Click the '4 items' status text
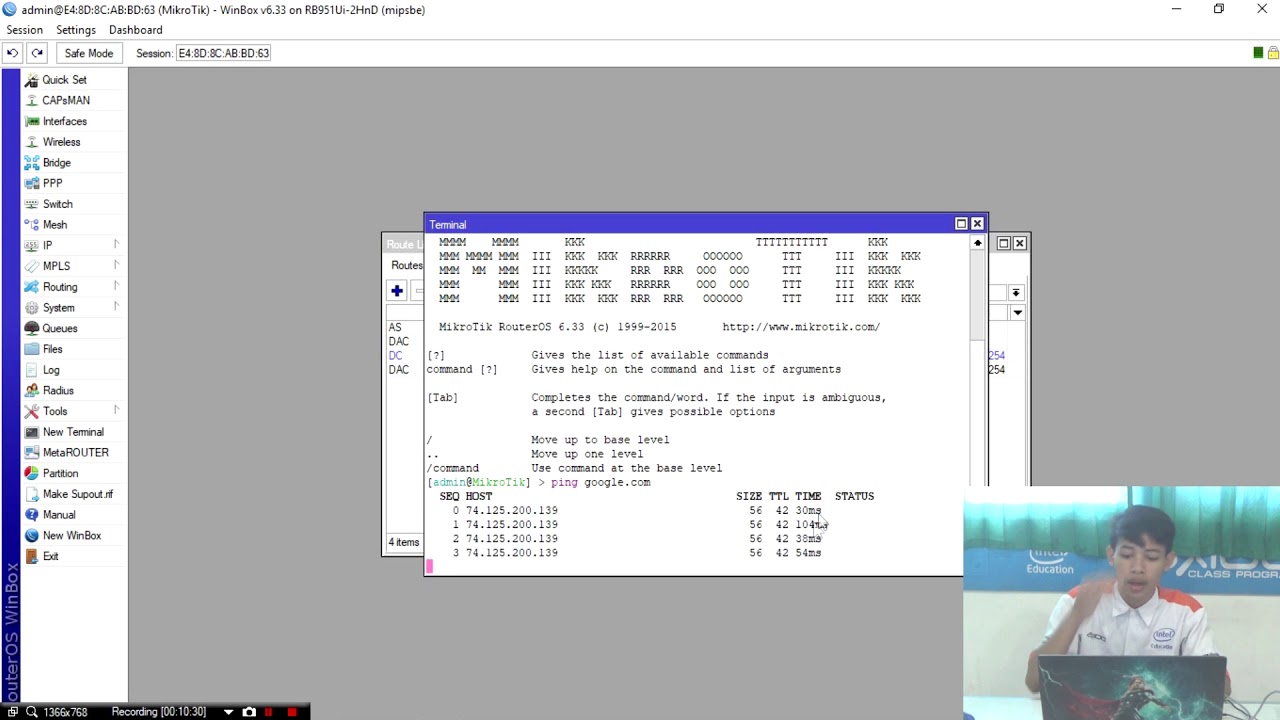Image resolution: width=1280 pixels, height=720 pixels. pos(404,542)
